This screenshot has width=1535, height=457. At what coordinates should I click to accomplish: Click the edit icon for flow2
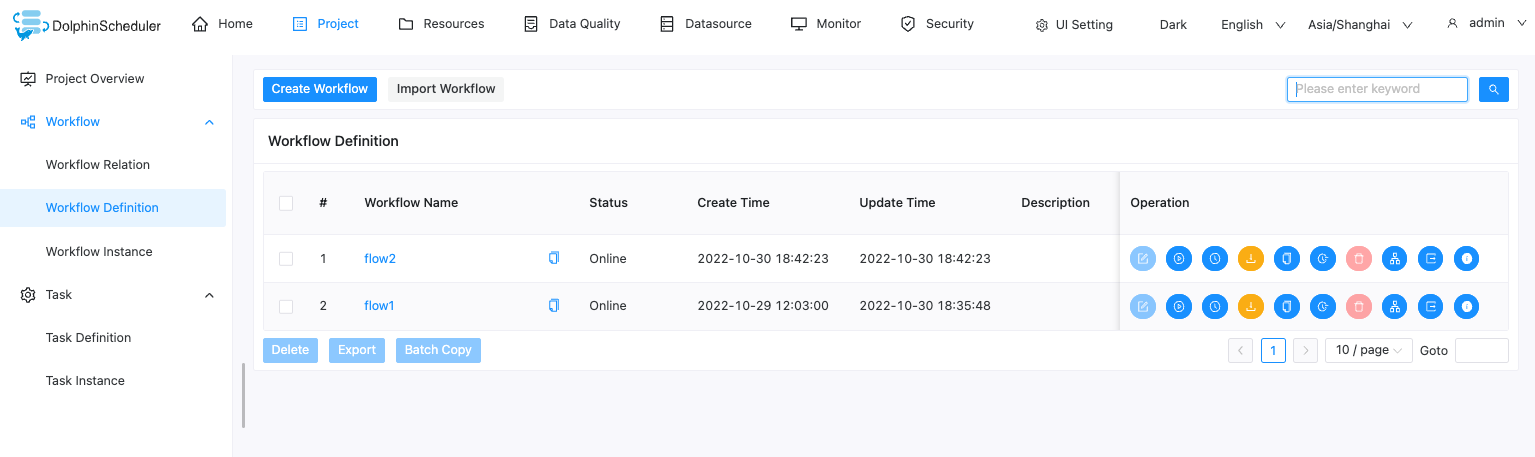point(1143,258)
